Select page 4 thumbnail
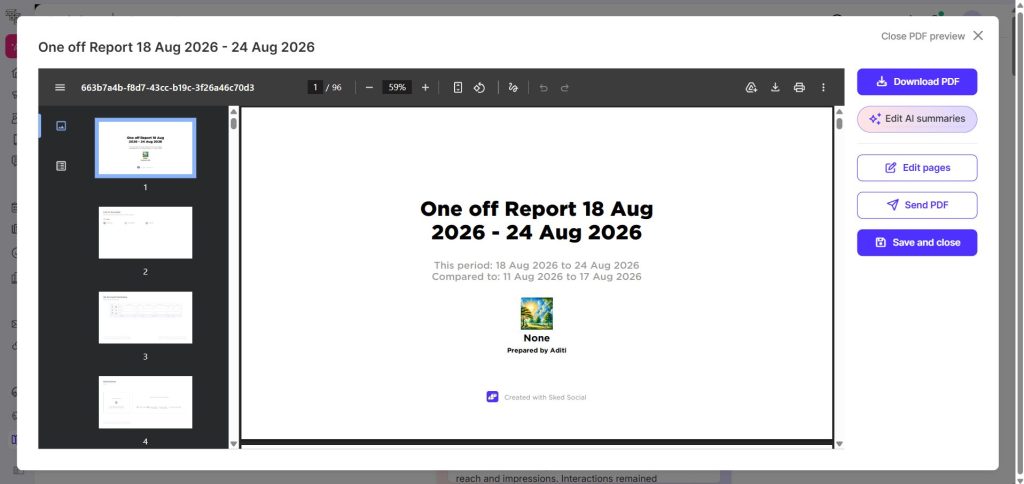The image size is (1024, 484). pyautogui.click(x=145, y=402)
